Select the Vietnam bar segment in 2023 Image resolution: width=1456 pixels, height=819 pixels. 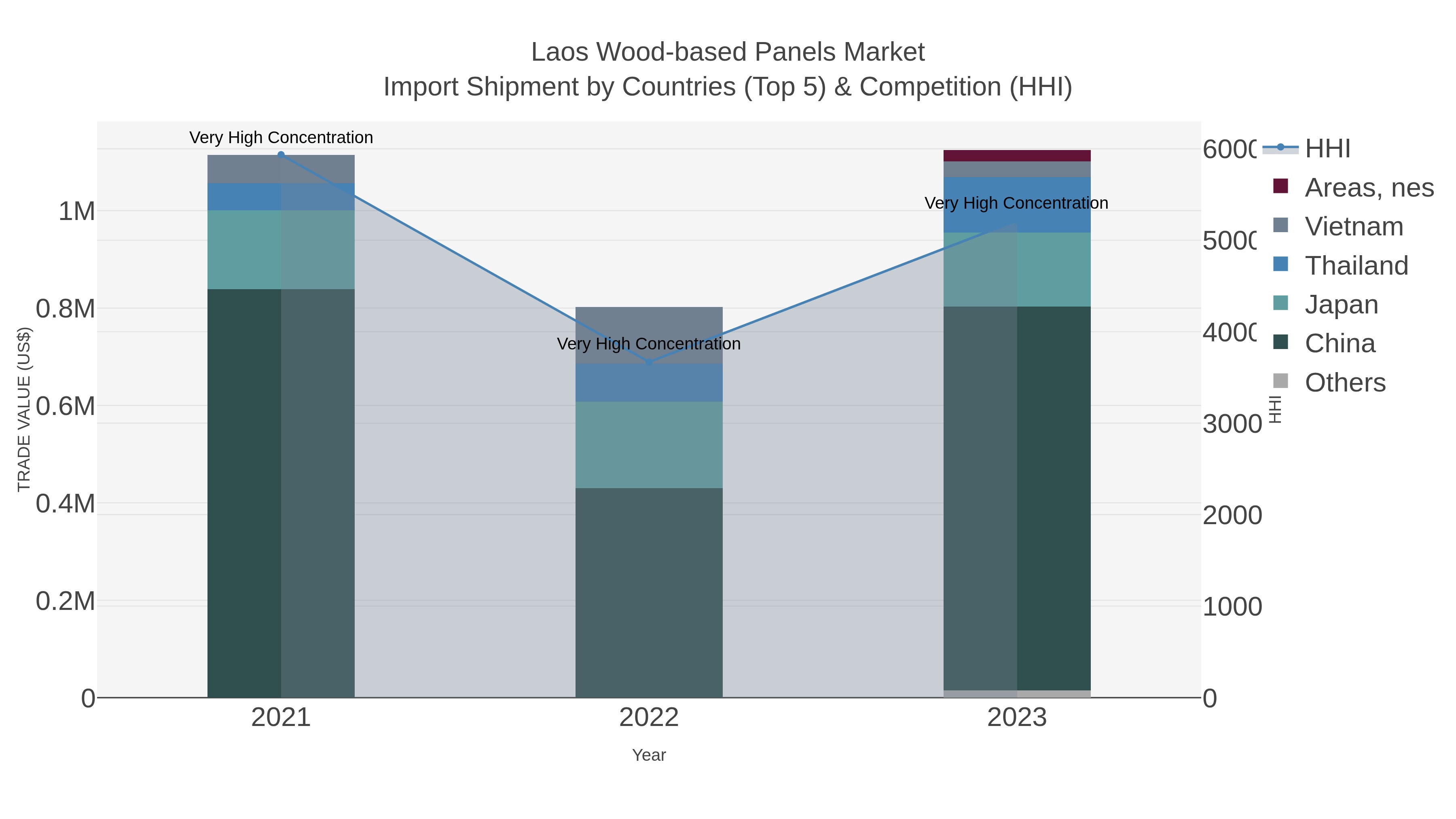click(x=1017, y=169)
